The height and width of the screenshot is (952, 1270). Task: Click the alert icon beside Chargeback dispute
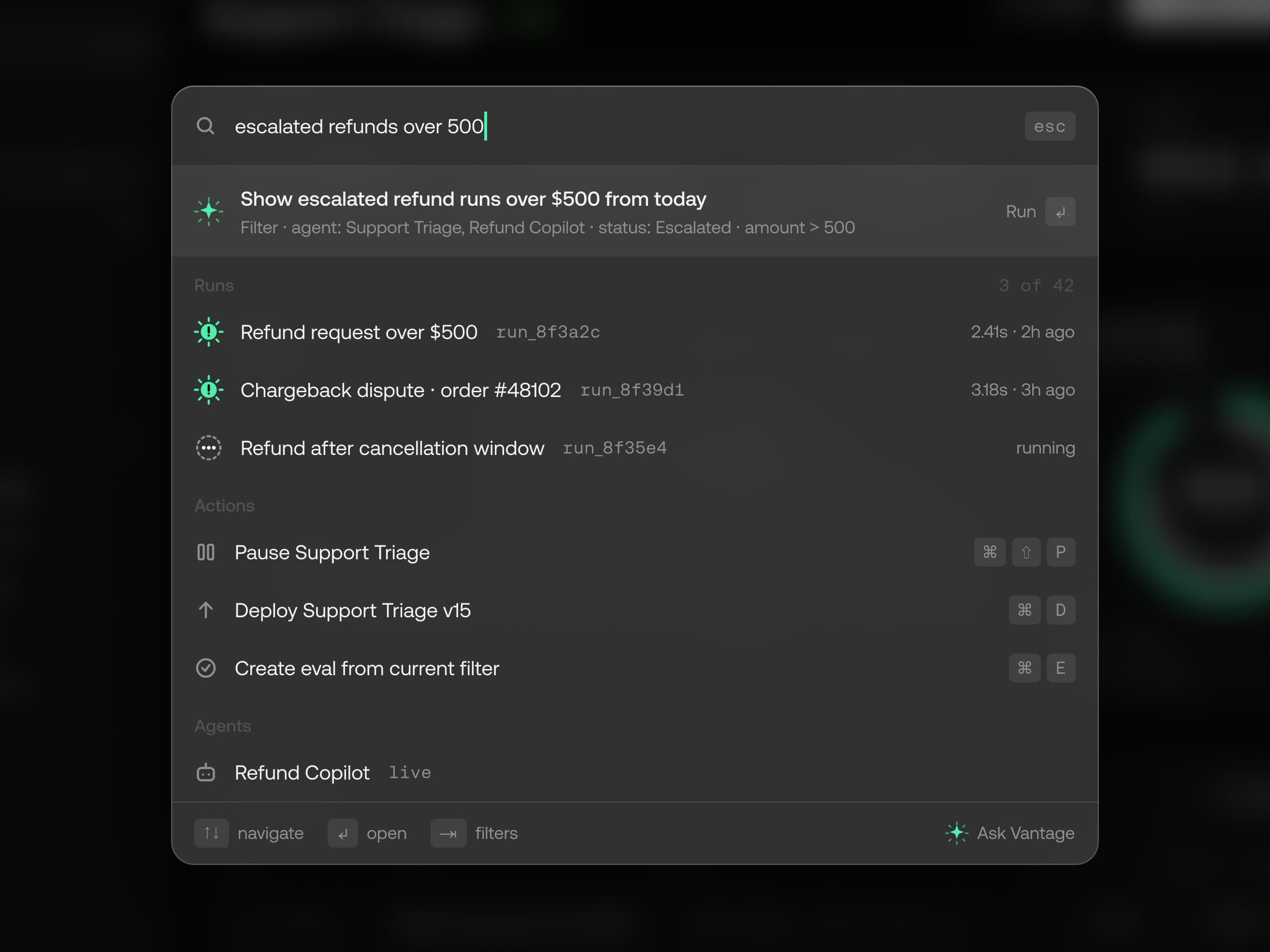(209, 390)
